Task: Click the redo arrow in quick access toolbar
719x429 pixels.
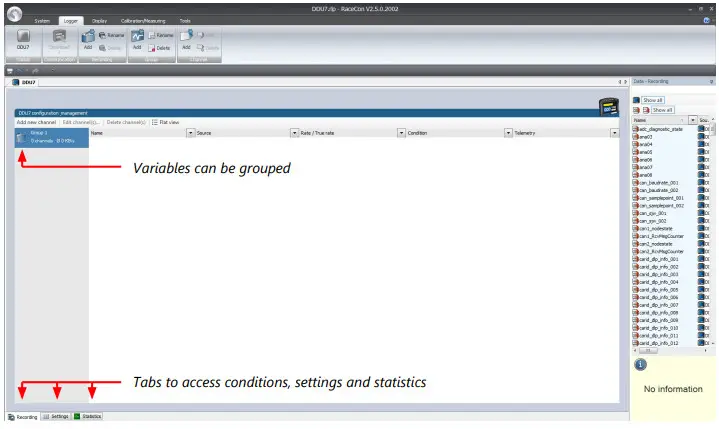Action: coord(35,71)
